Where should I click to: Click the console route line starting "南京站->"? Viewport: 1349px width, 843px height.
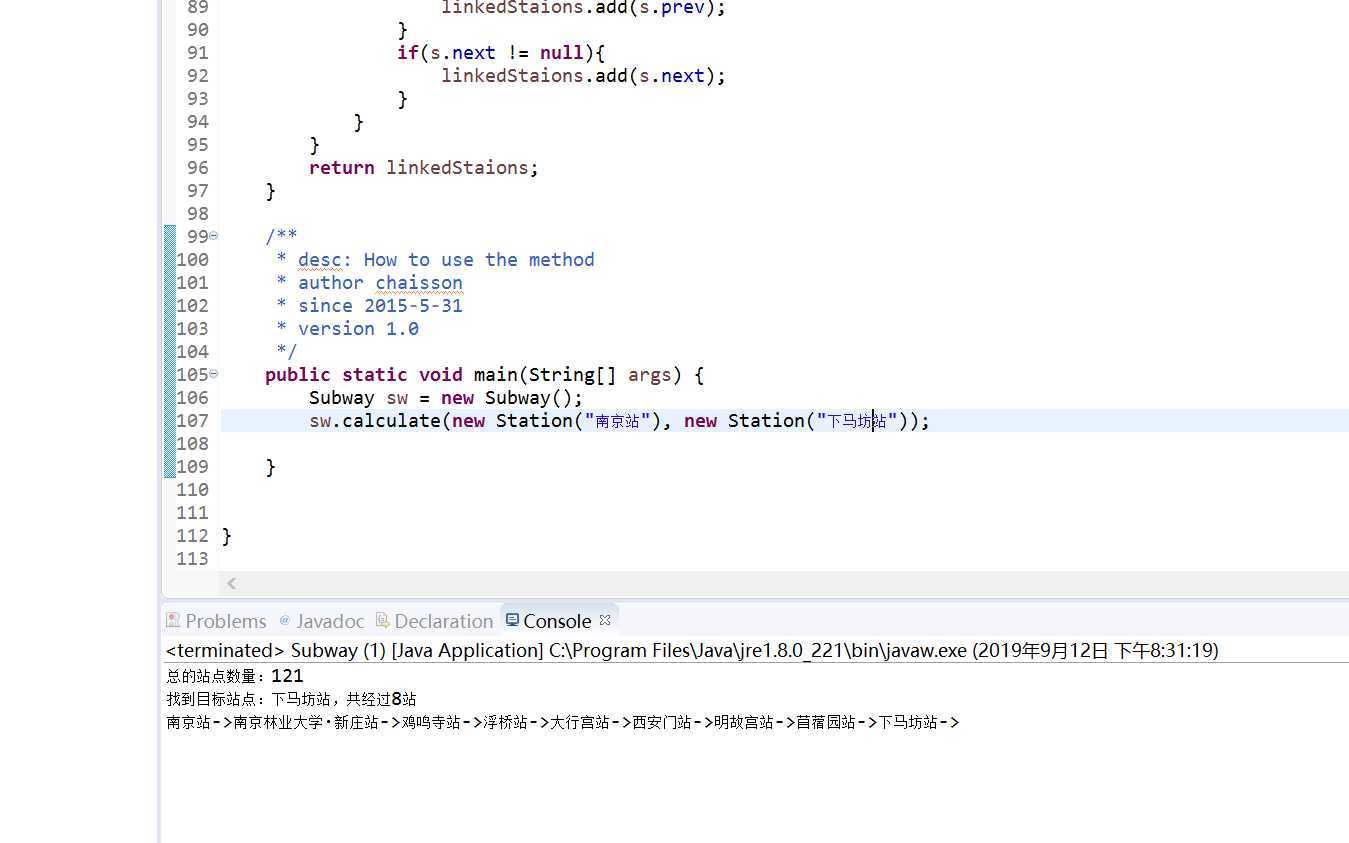pyautogui.click(x=563, y=722)
